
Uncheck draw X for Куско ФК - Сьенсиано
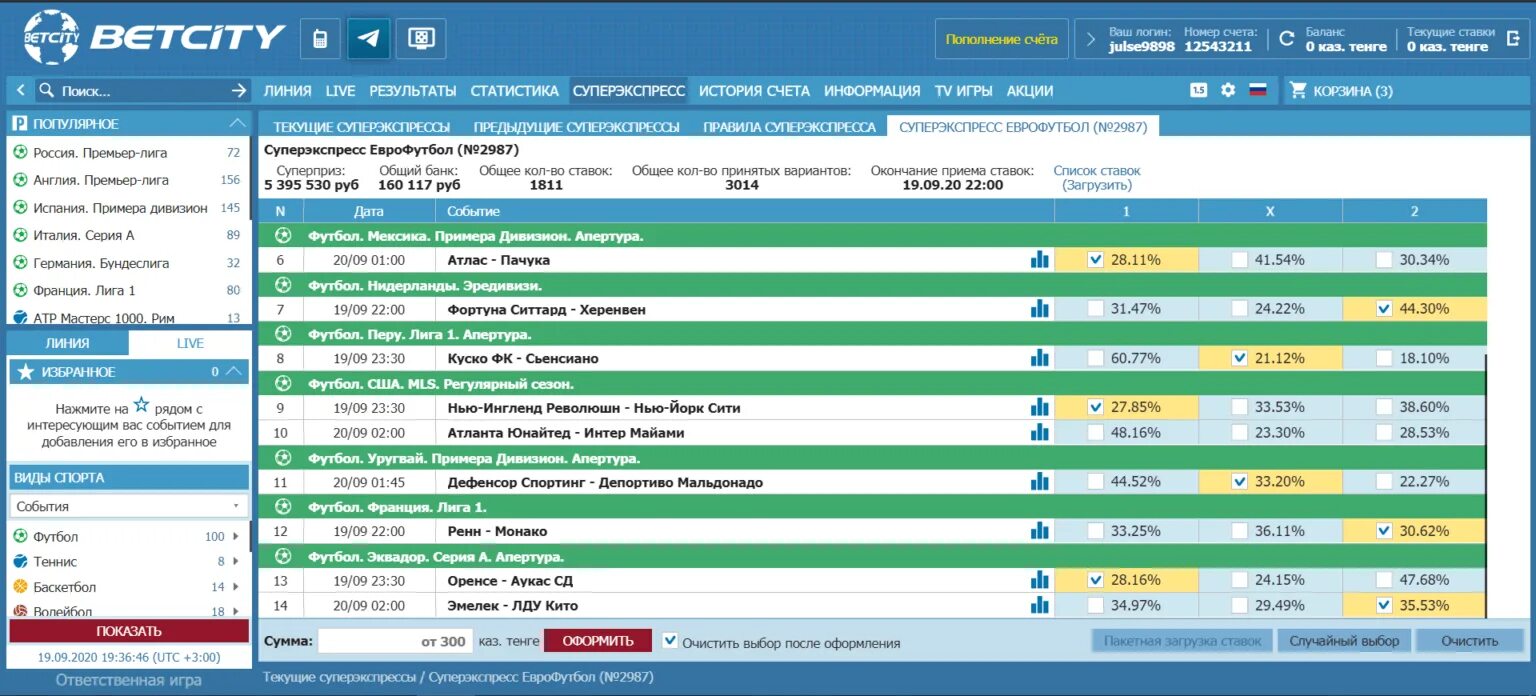coord(1240,358)
